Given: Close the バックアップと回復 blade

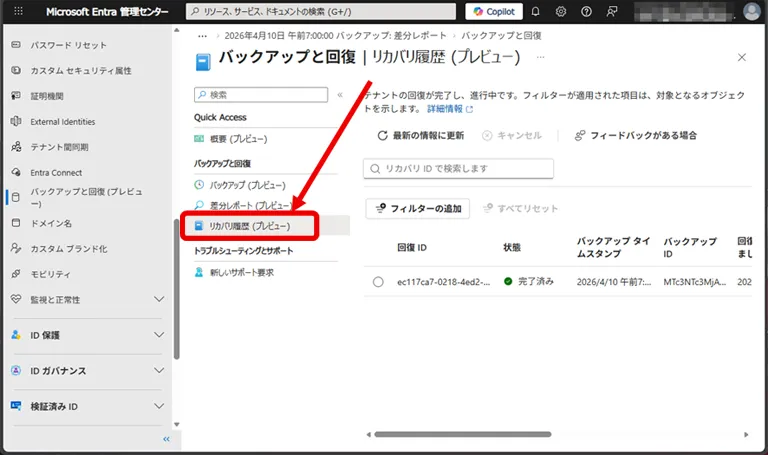Looking at the screenshot, I should (742, 57).
